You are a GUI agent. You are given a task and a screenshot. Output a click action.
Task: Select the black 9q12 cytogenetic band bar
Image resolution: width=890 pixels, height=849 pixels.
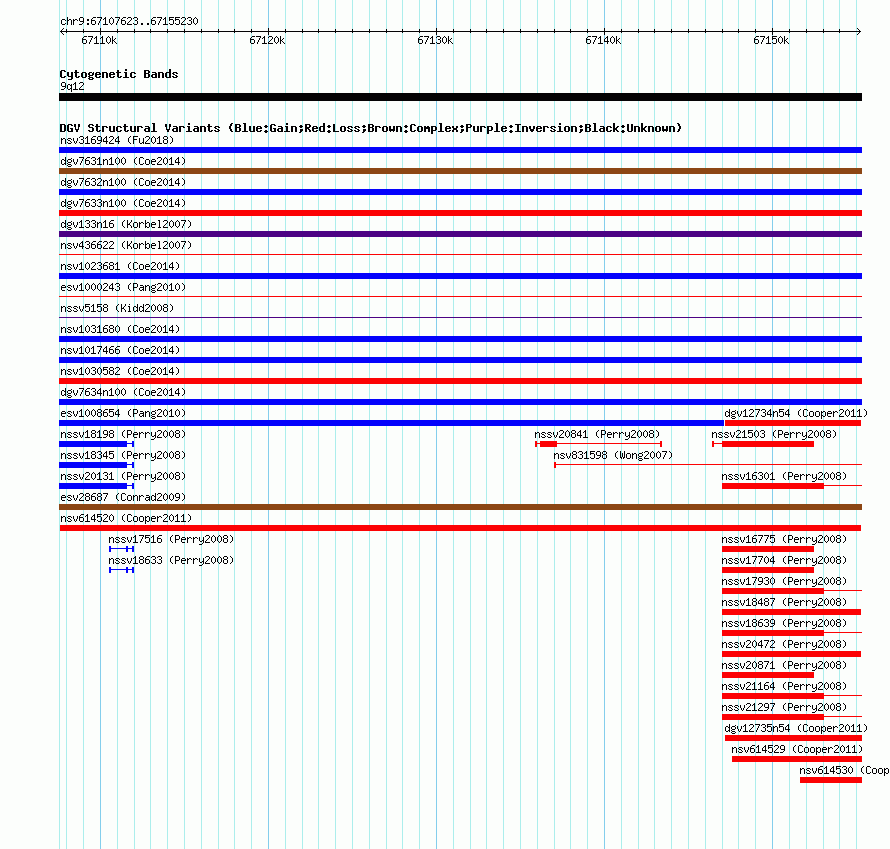460,97
